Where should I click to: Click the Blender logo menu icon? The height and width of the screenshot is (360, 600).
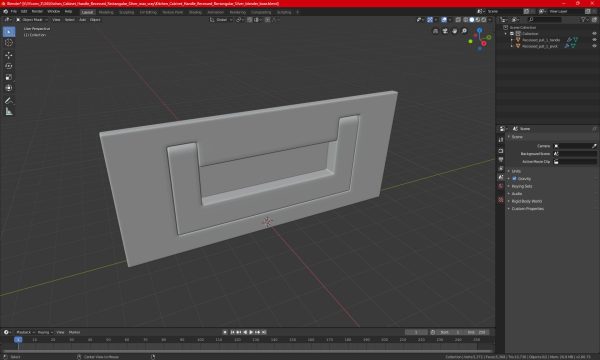tap(5, 11)
